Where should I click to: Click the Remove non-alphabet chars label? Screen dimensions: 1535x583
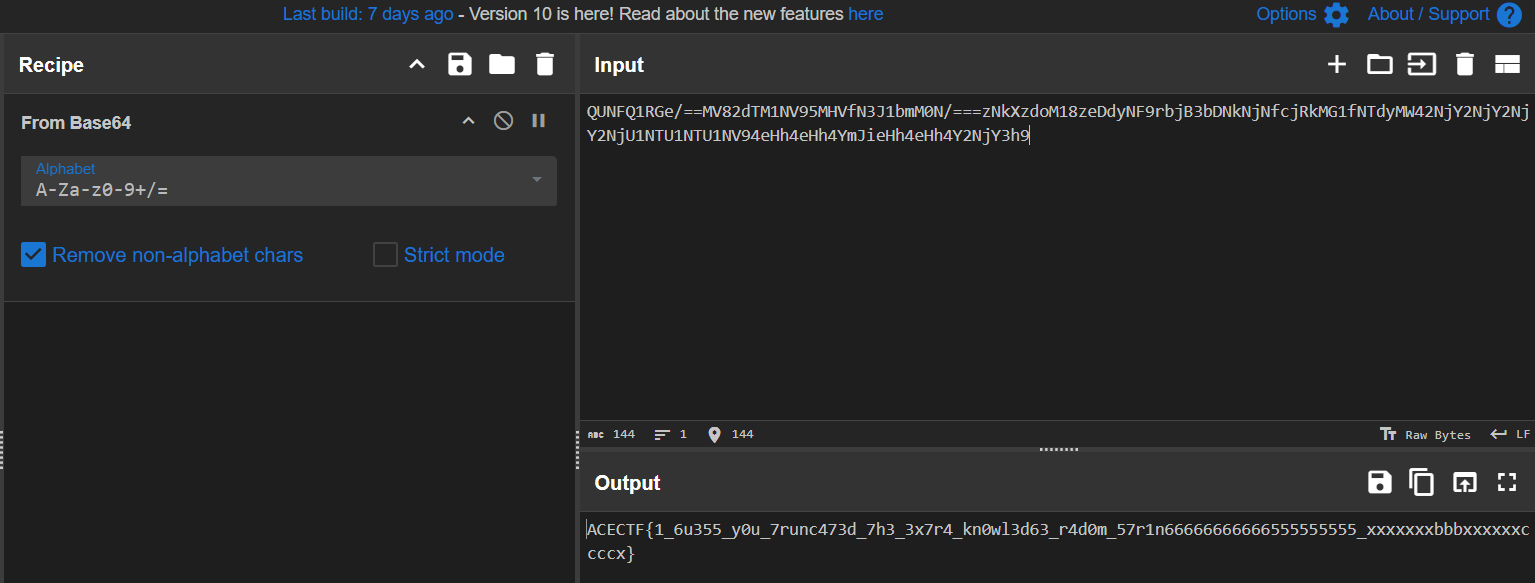point(178,255)
